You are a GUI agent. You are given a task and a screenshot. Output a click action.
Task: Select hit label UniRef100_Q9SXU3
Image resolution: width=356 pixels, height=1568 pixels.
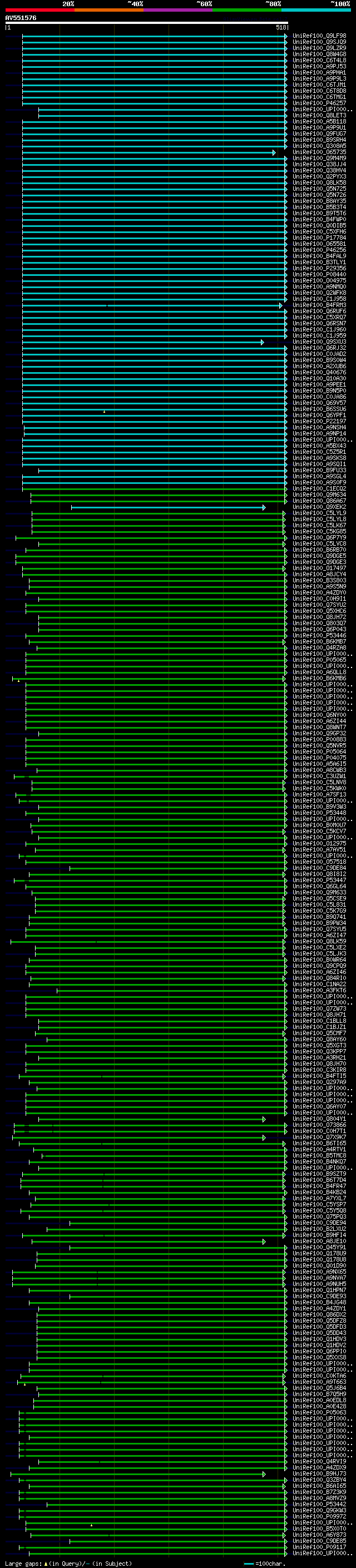(x=319, y=342)
